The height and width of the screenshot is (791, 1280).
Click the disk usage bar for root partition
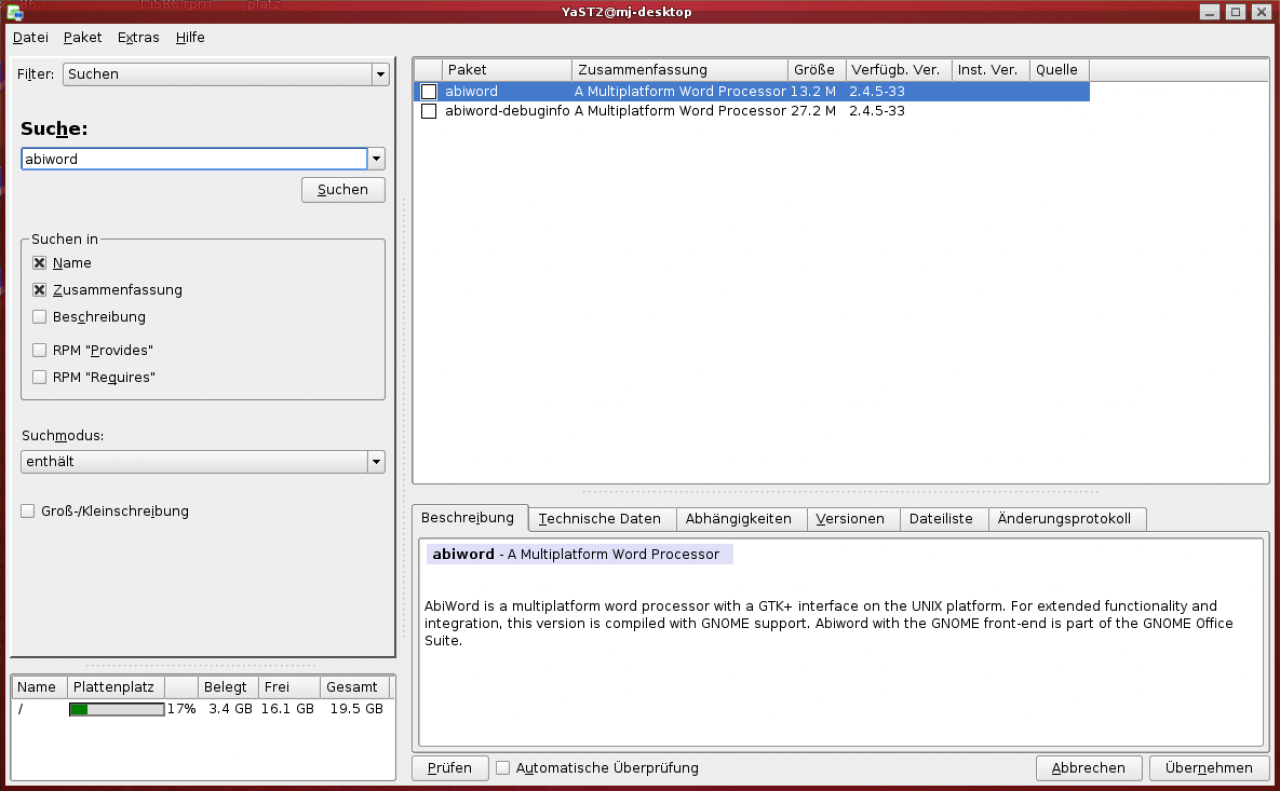click(117, 709)
